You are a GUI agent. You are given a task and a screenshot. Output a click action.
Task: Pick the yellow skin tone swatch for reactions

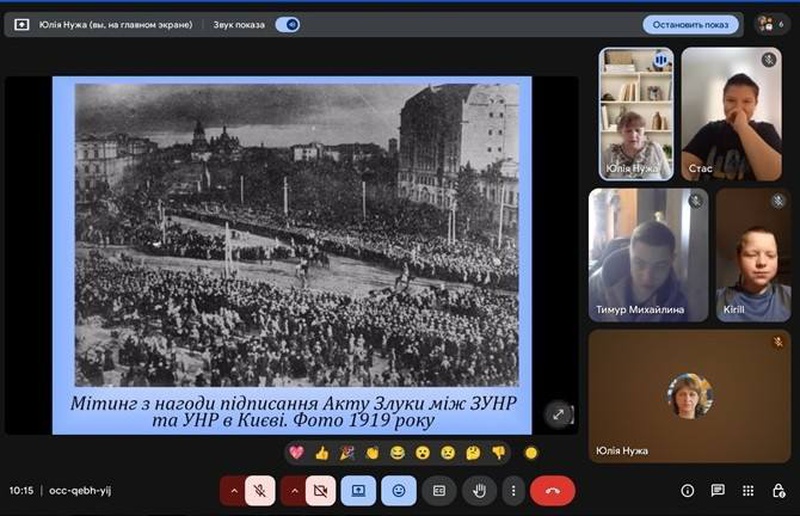click(531, 453)
